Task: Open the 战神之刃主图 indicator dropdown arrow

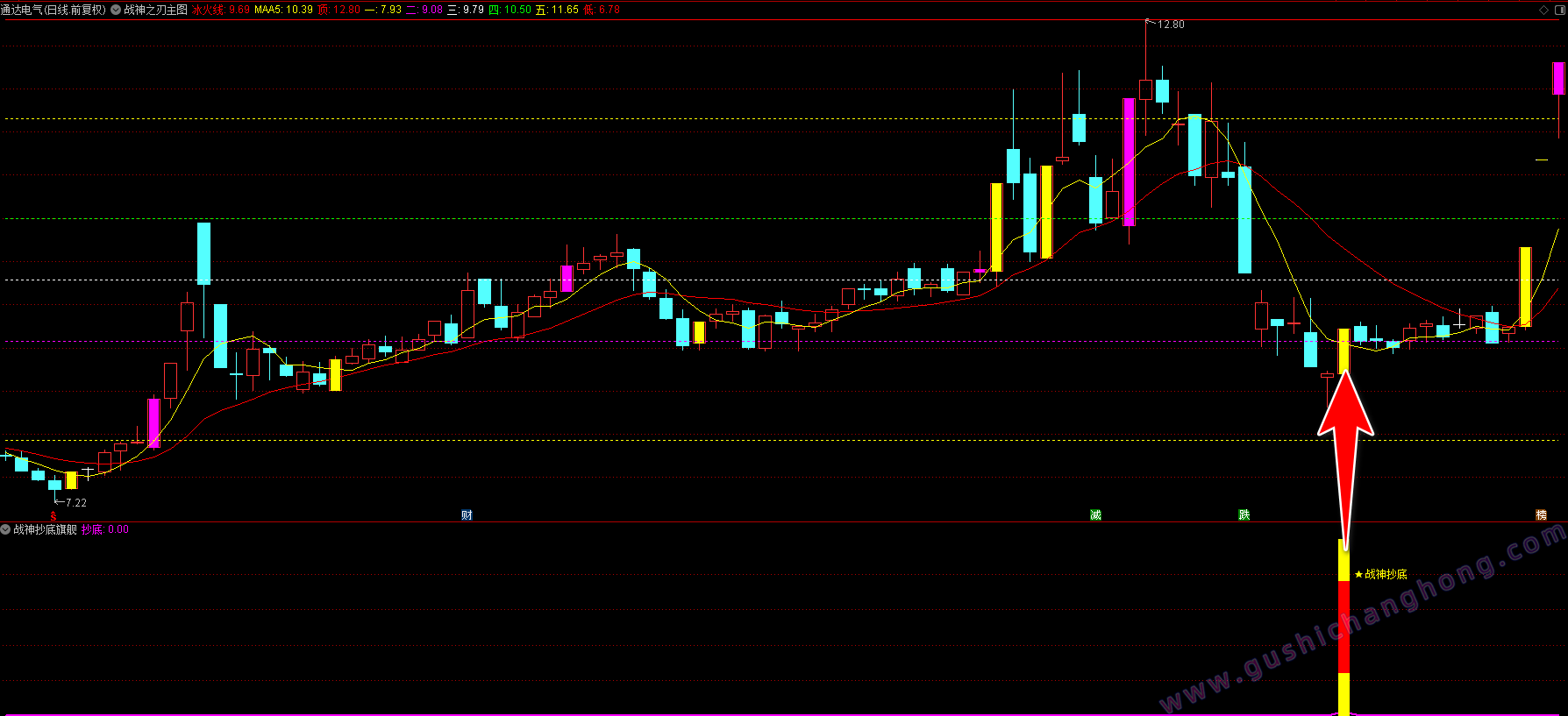Action: [x=116, y=10]
